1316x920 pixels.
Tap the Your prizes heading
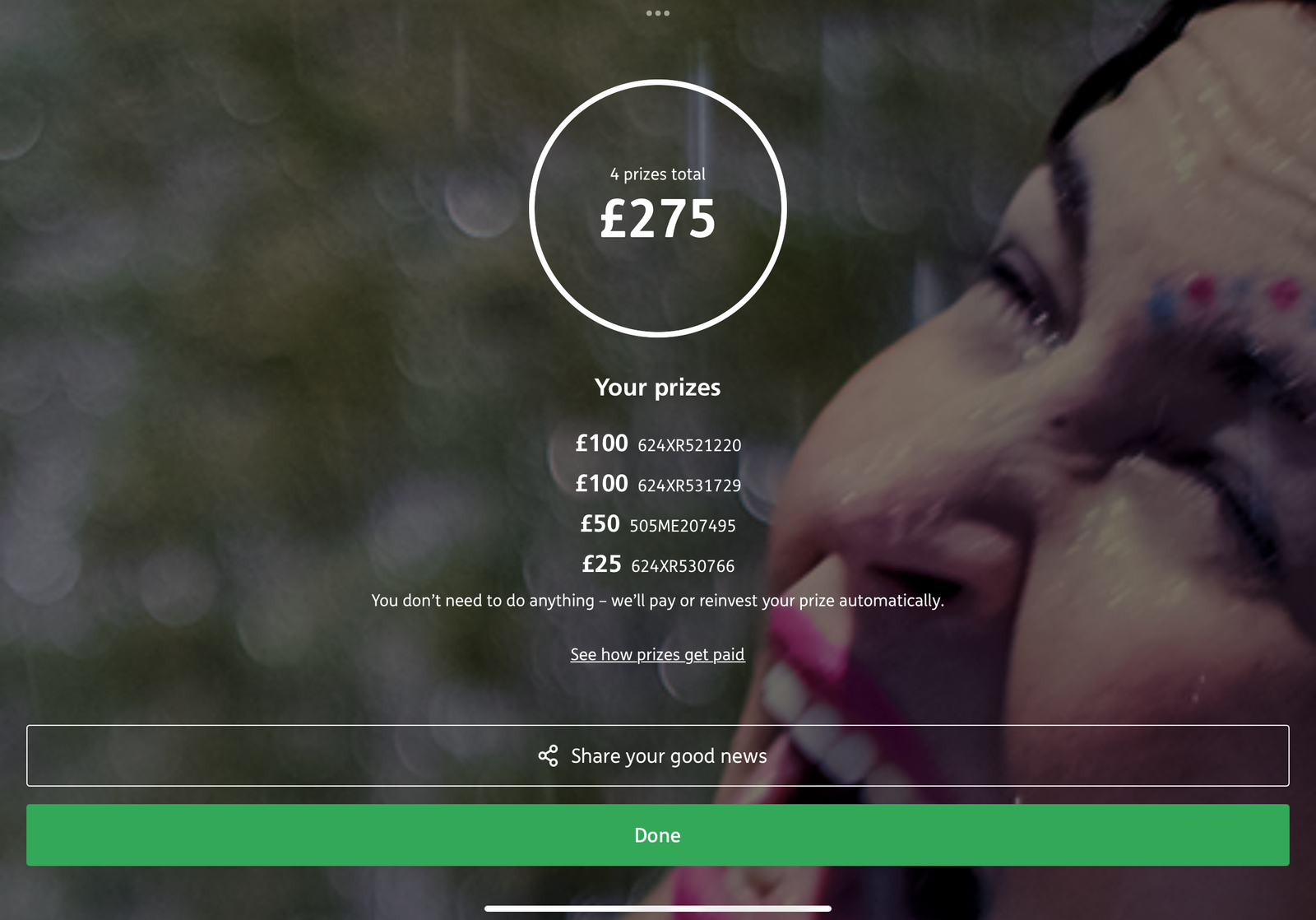coord(658,388)
